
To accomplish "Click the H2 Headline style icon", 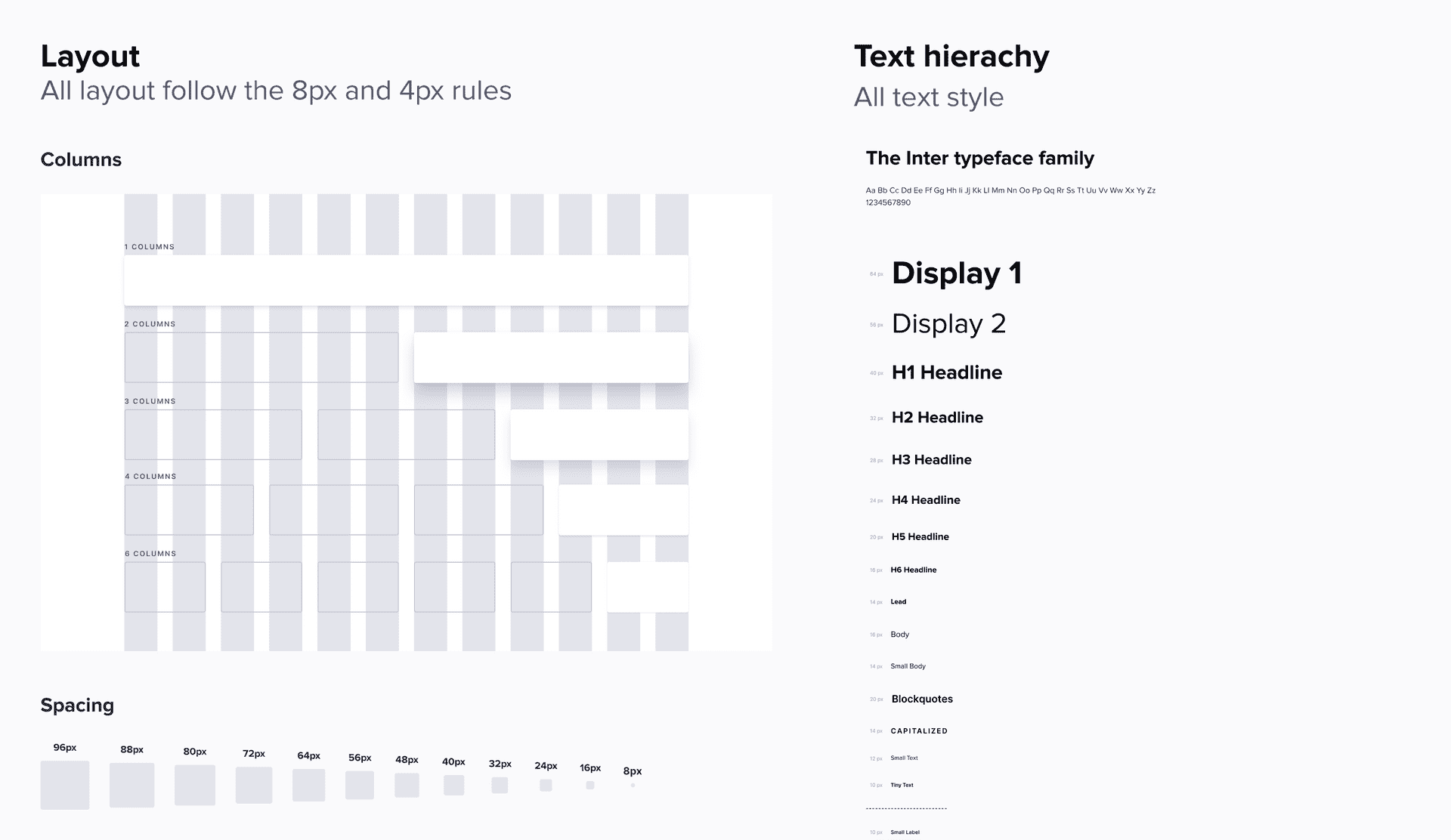I will click(x=936, y=417).
